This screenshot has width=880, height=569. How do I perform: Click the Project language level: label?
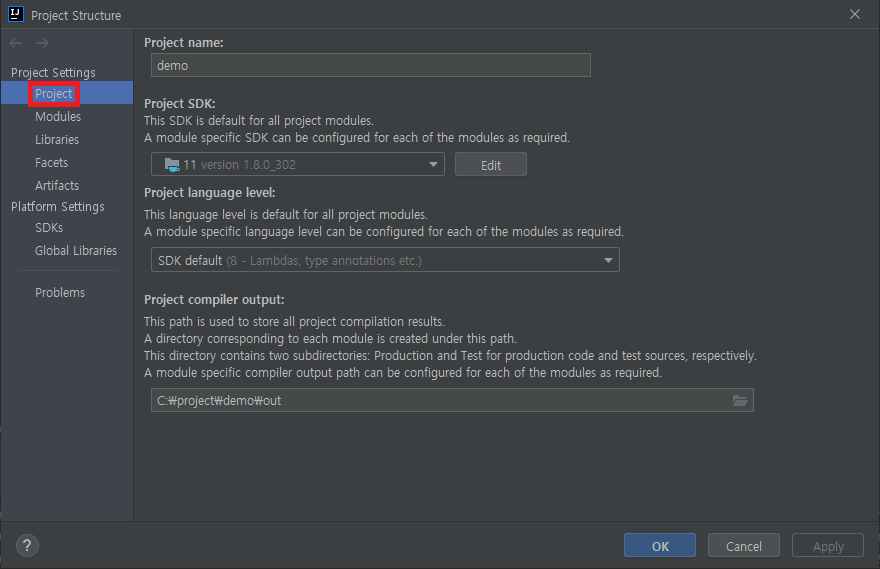point(209,193)
